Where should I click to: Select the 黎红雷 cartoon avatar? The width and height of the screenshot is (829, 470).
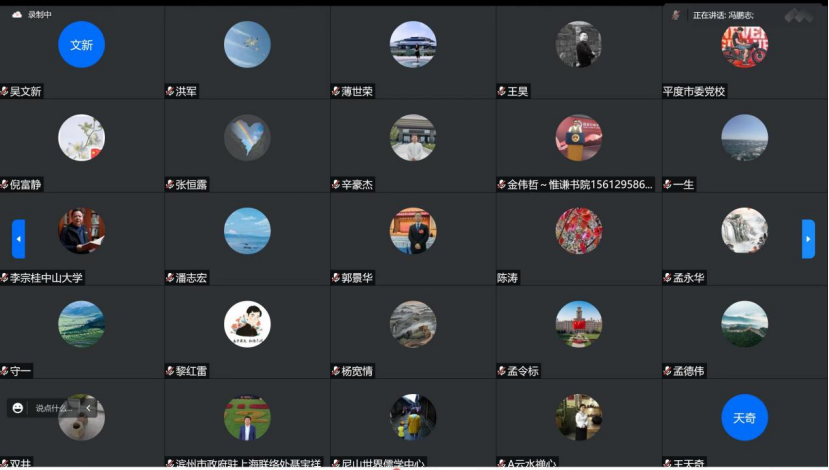(x=247, y=324)
